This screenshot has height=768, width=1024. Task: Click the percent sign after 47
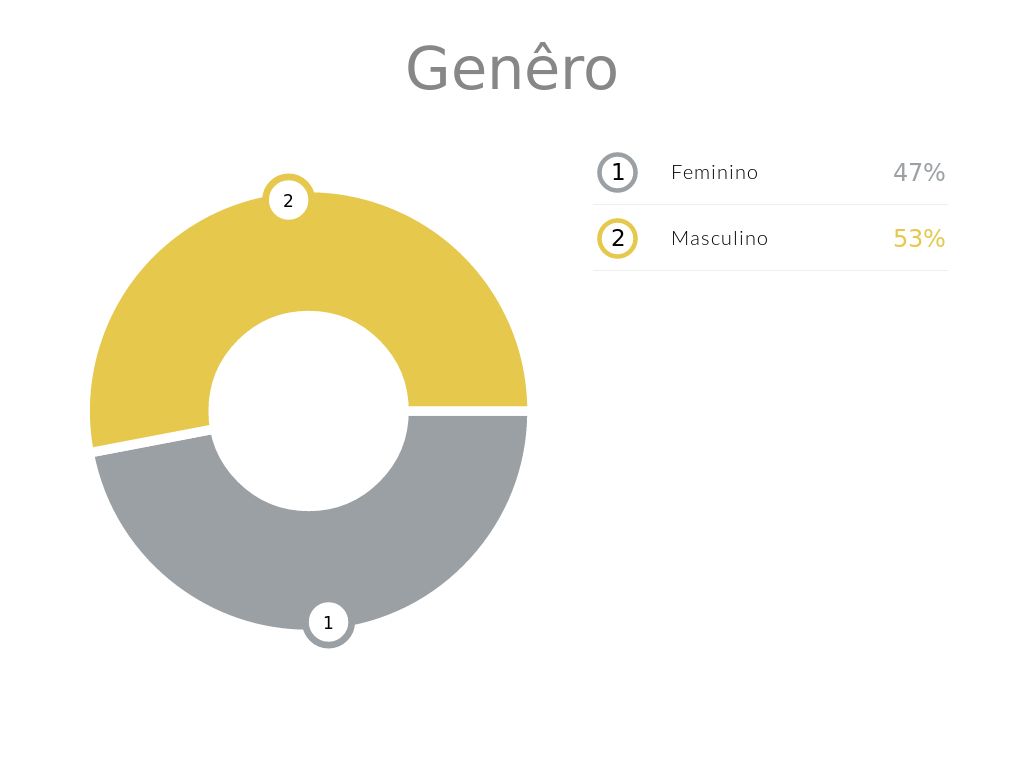(x=934, y=172)
